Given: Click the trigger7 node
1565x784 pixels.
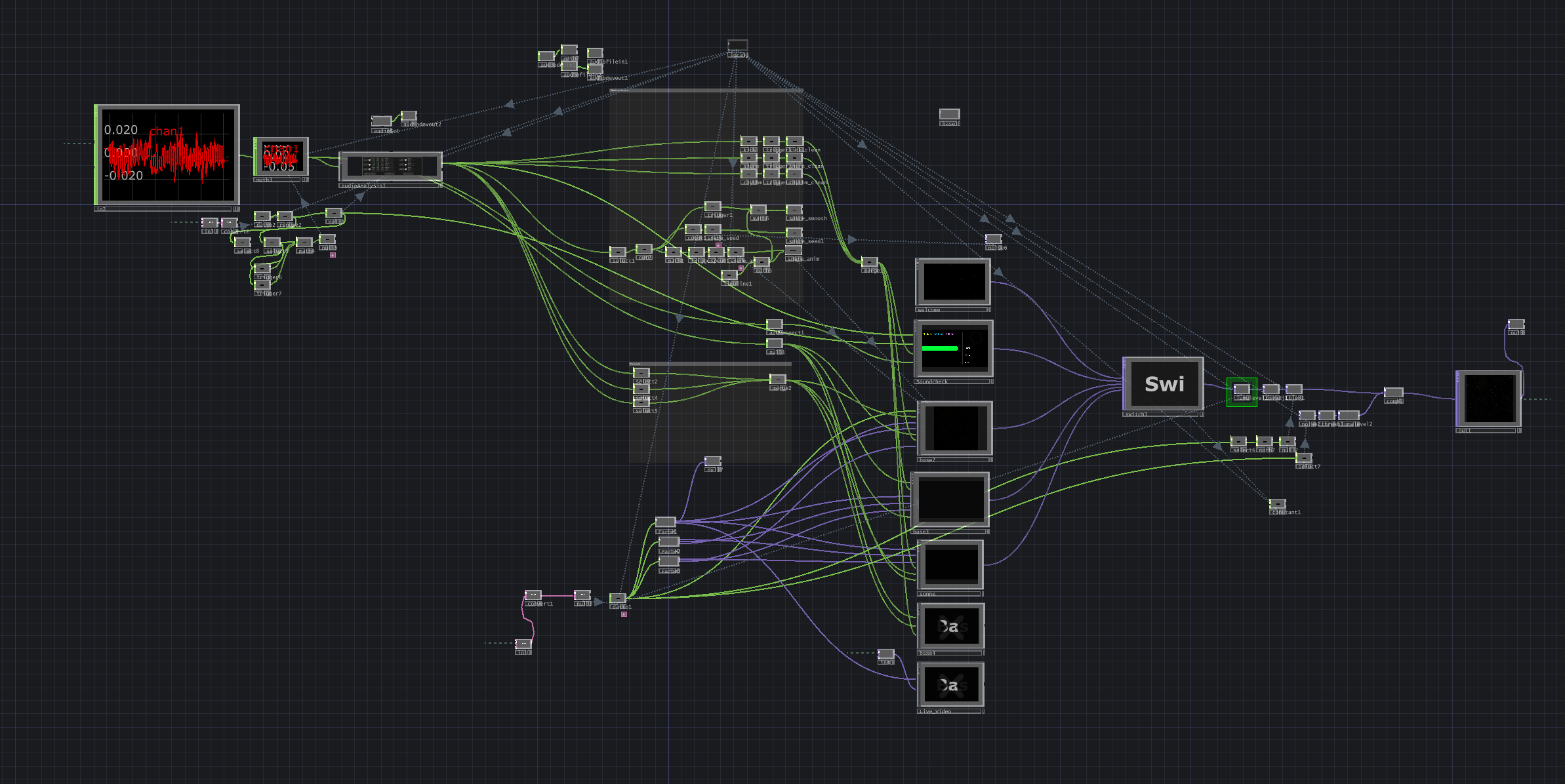Looking at the screenshot, I should [x=262, y=285].
